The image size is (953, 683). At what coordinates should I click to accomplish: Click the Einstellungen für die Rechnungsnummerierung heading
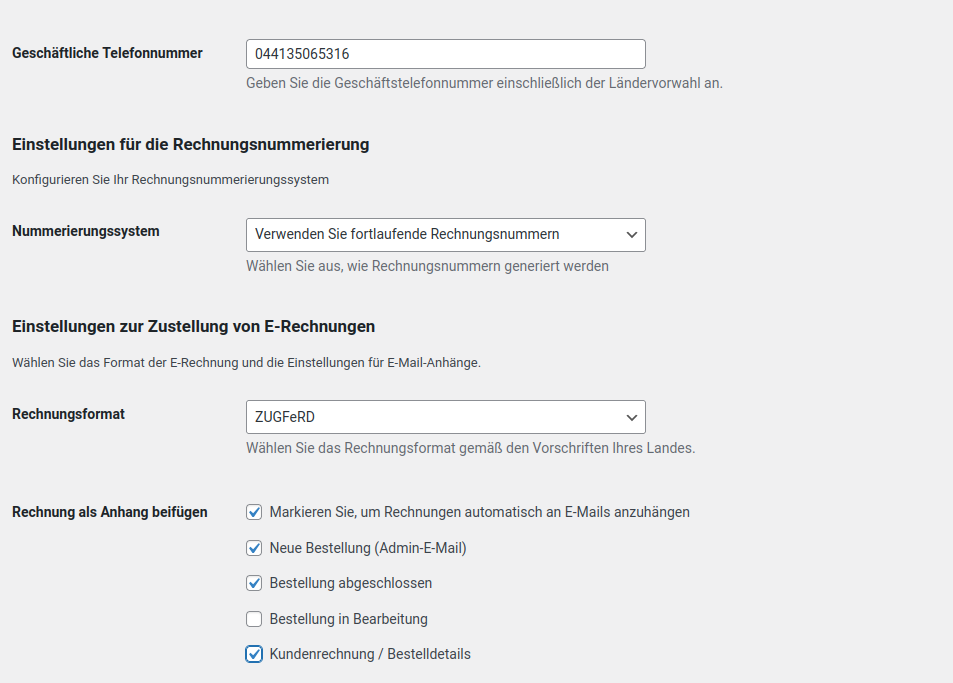tap(191, 145)
